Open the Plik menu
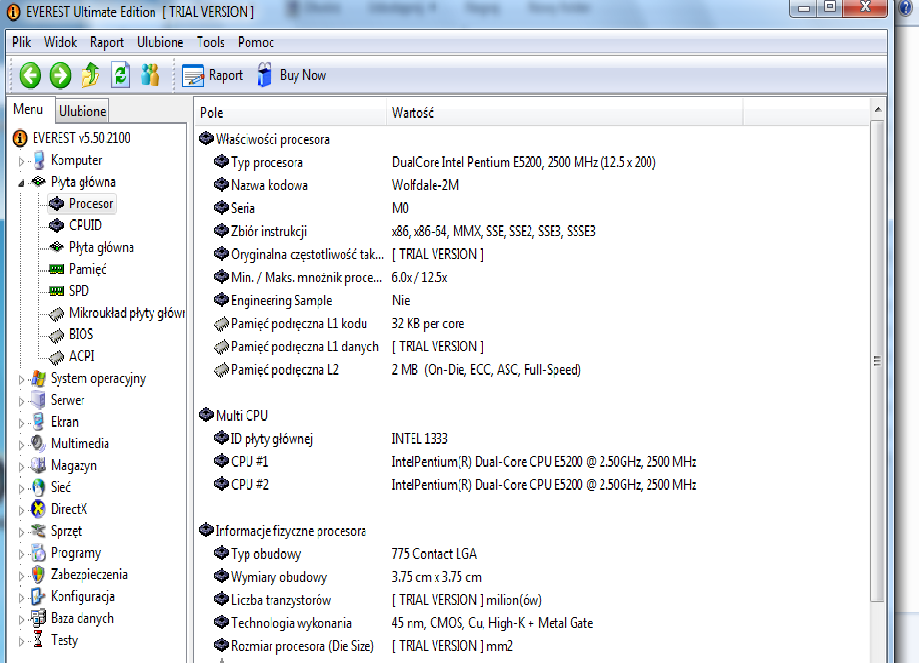 click(x=21, y=42)
